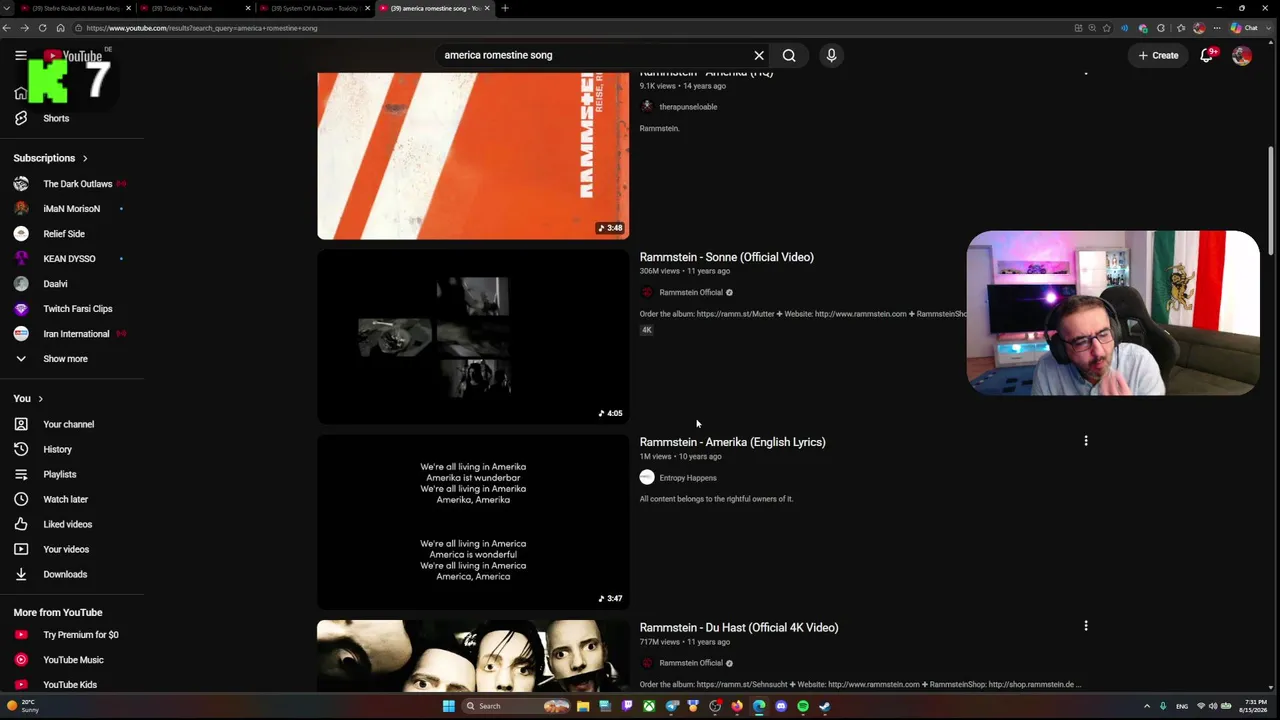Open Playlists from the sidebar

point(59,474)
